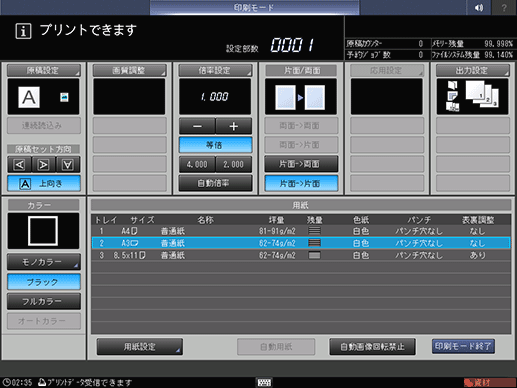Select the left-facing original direction icon
The width and height of the screenshot is (517, 388).
tap(19, 165)
